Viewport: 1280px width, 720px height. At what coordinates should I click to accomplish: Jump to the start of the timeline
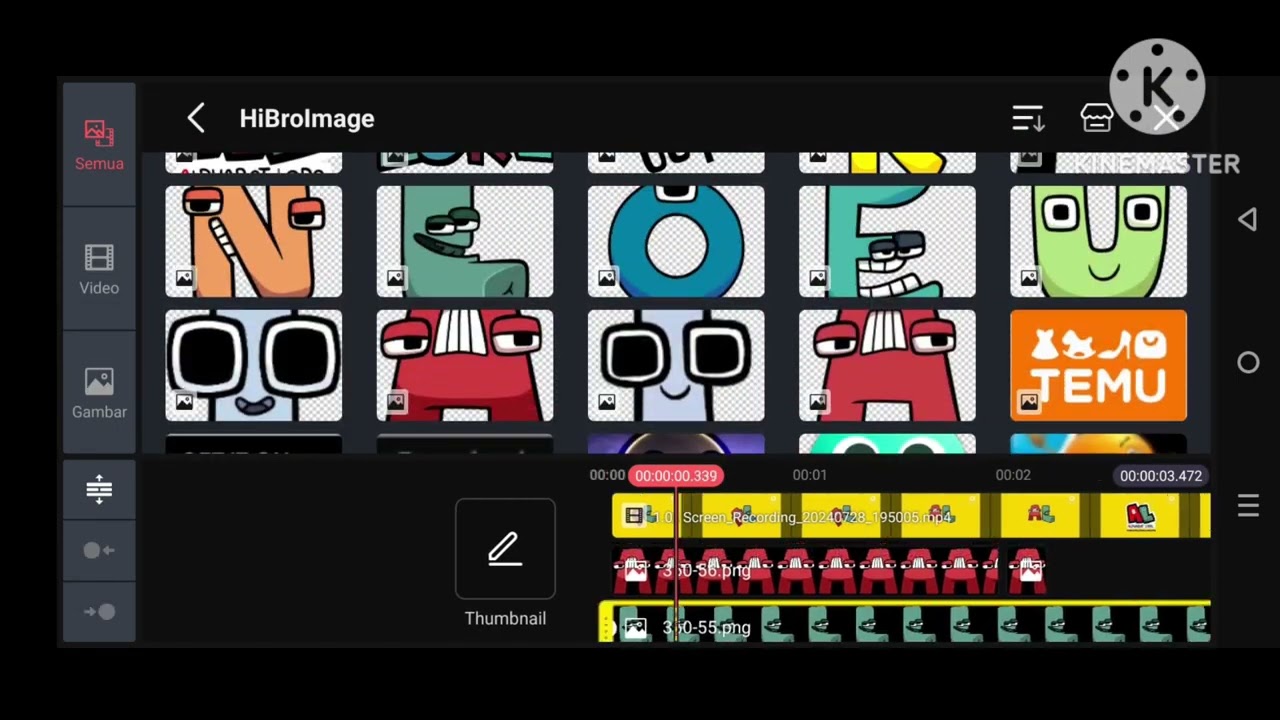pos(99,550)
